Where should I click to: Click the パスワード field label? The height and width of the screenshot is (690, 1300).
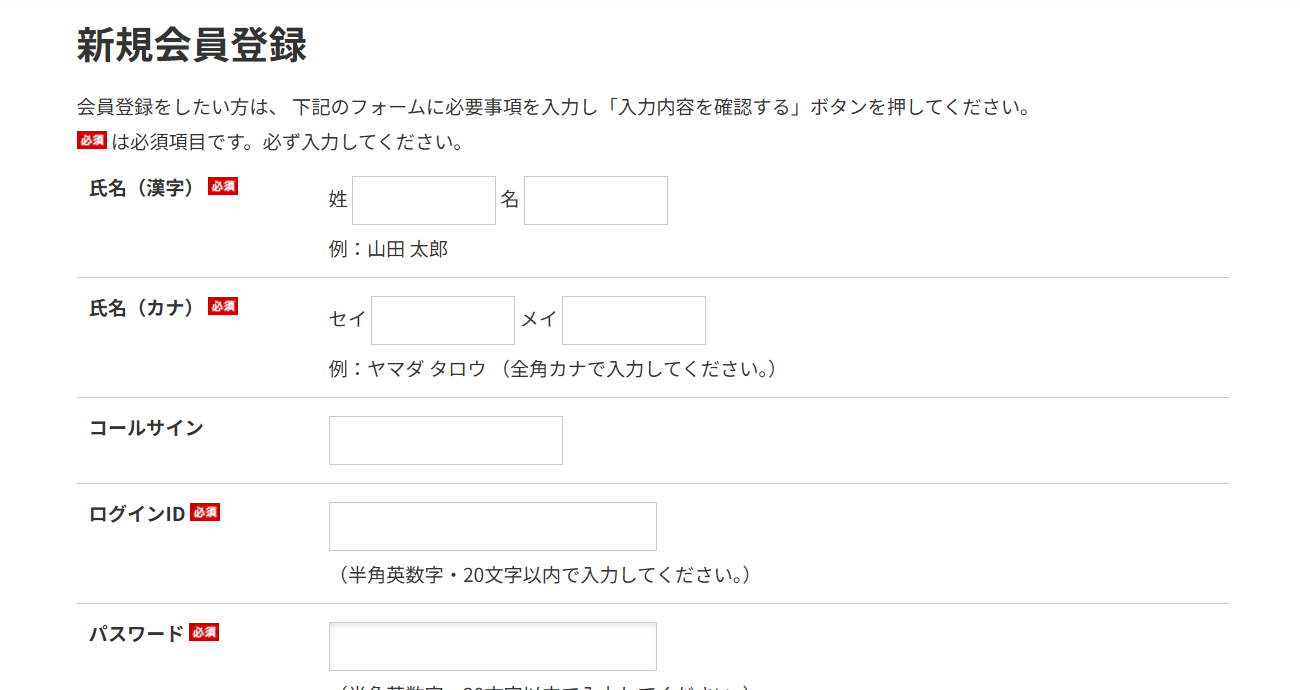pyautogui.click(x=136, y=634)
